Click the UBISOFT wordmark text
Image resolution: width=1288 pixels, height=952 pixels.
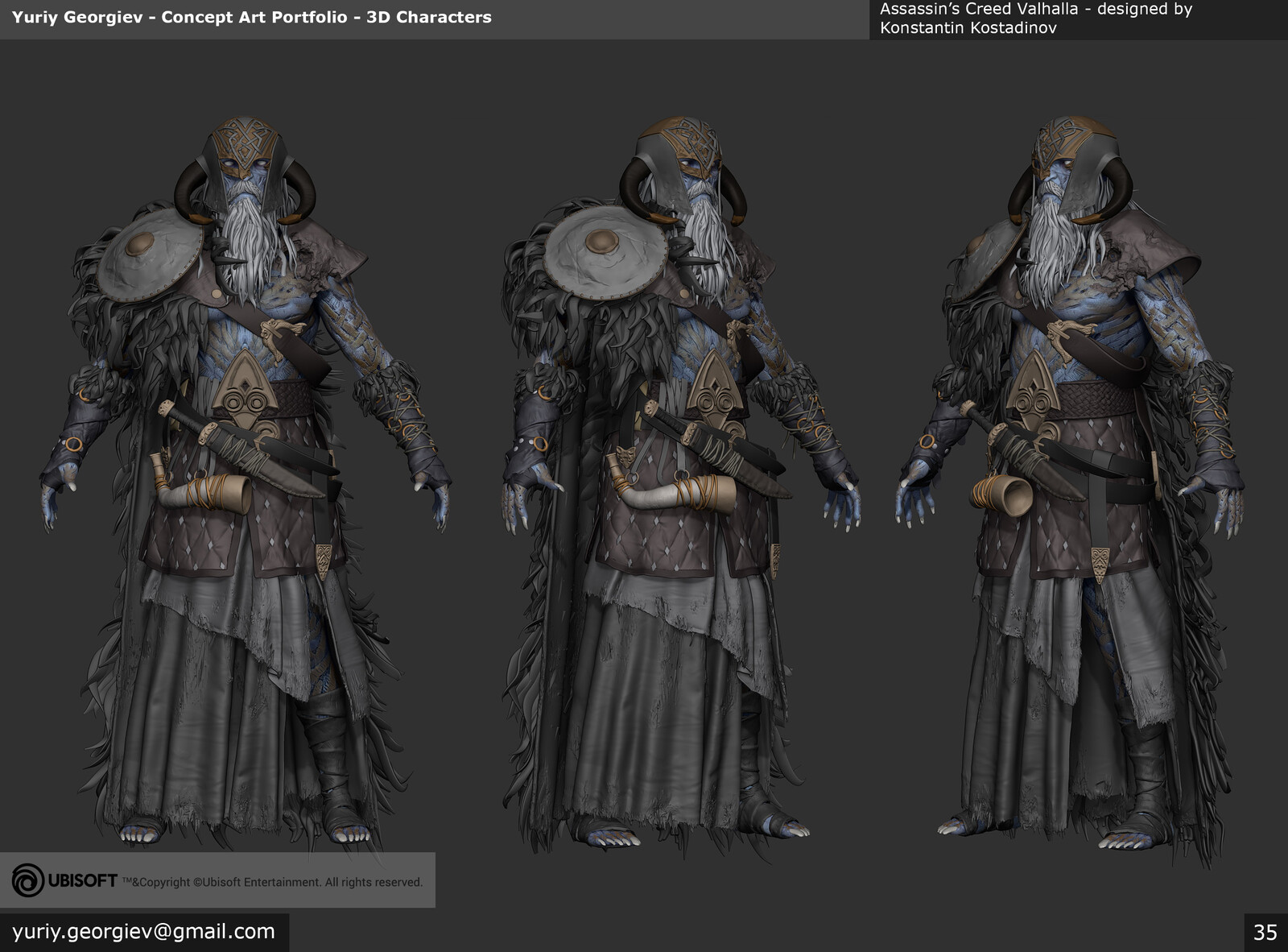point(82,881)
